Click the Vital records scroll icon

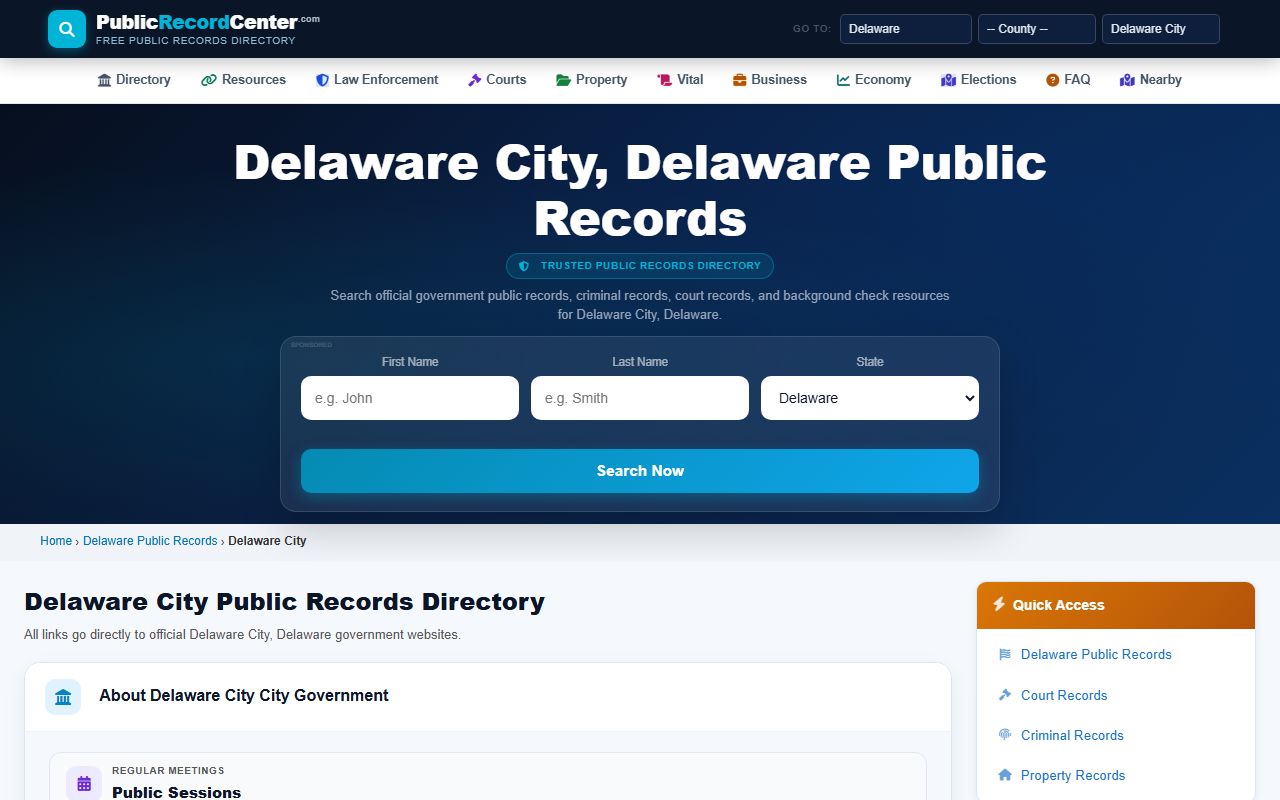pyautogui.click(x=665, y=80)
